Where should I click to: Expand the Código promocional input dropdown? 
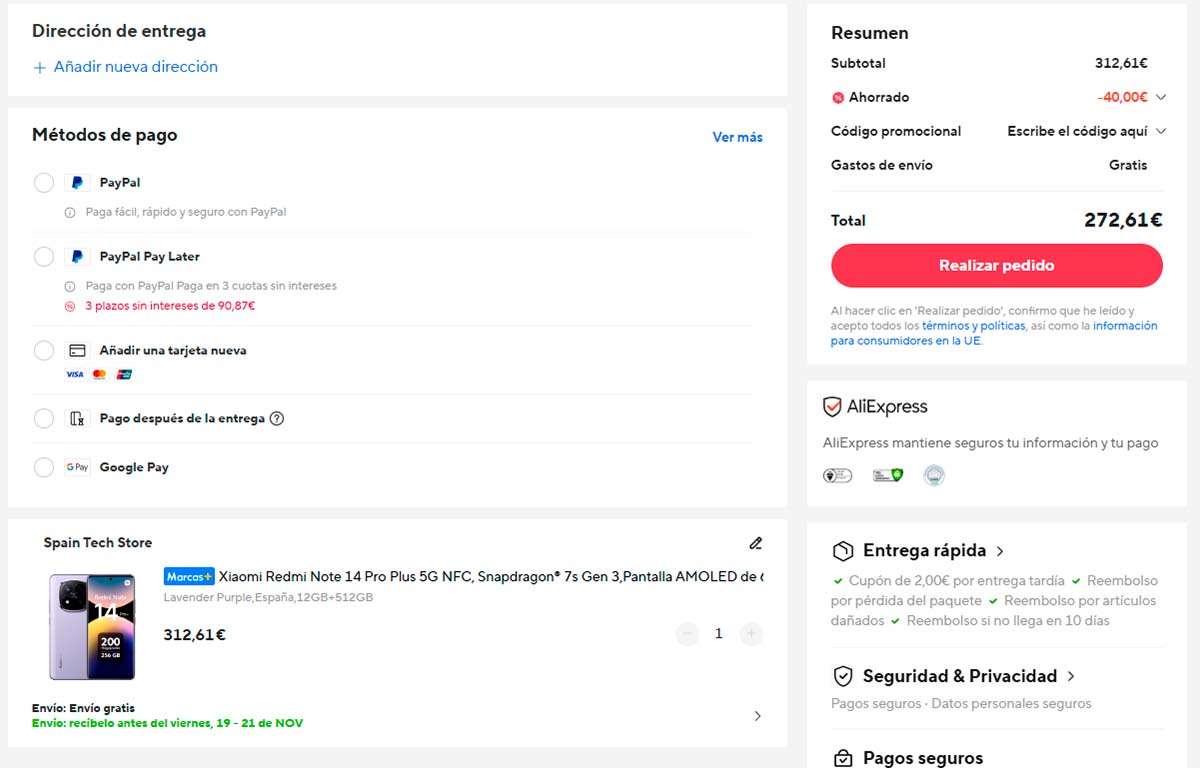1160,132
